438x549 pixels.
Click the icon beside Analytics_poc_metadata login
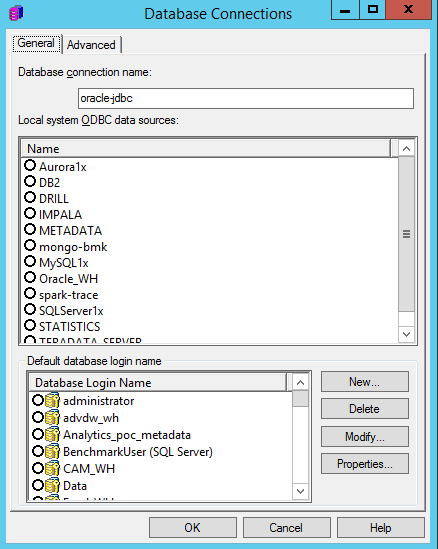coord(52,435)
